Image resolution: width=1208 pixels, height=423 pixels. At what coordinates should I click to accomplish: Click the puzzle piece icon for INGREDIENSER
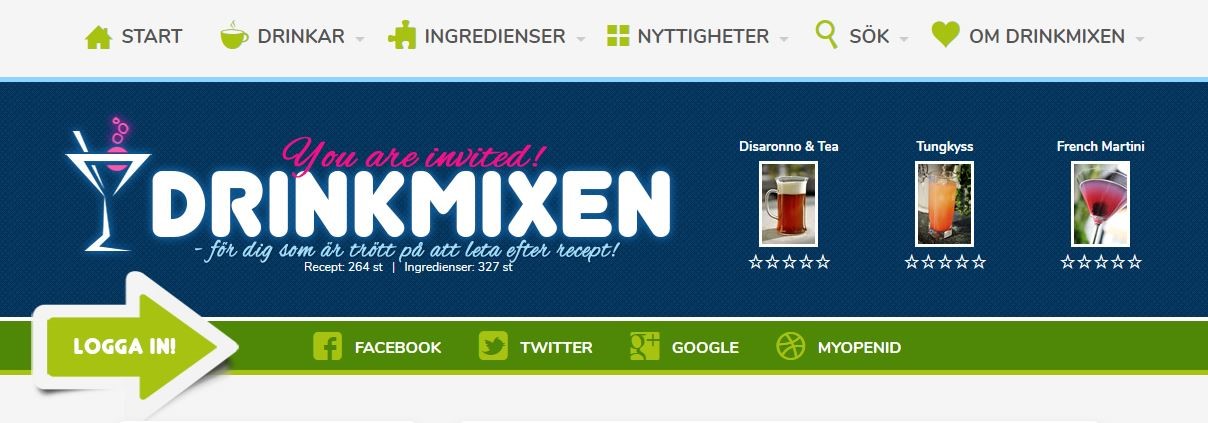(402, 36)
